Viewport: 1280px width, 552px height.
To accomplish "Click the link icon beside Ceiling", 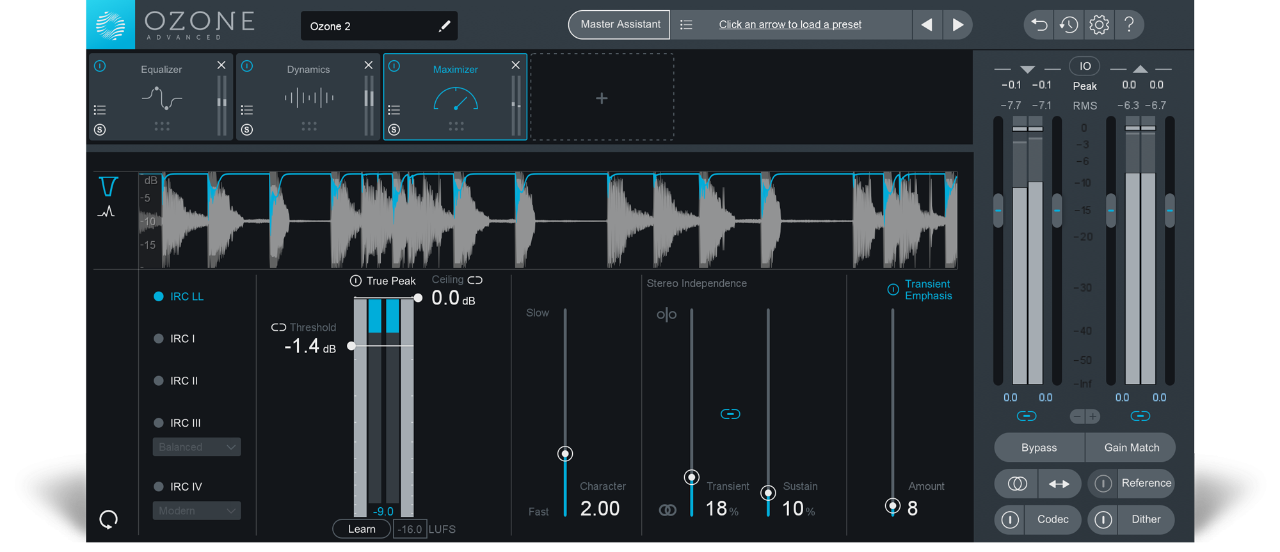I will (x=475, y=280).
